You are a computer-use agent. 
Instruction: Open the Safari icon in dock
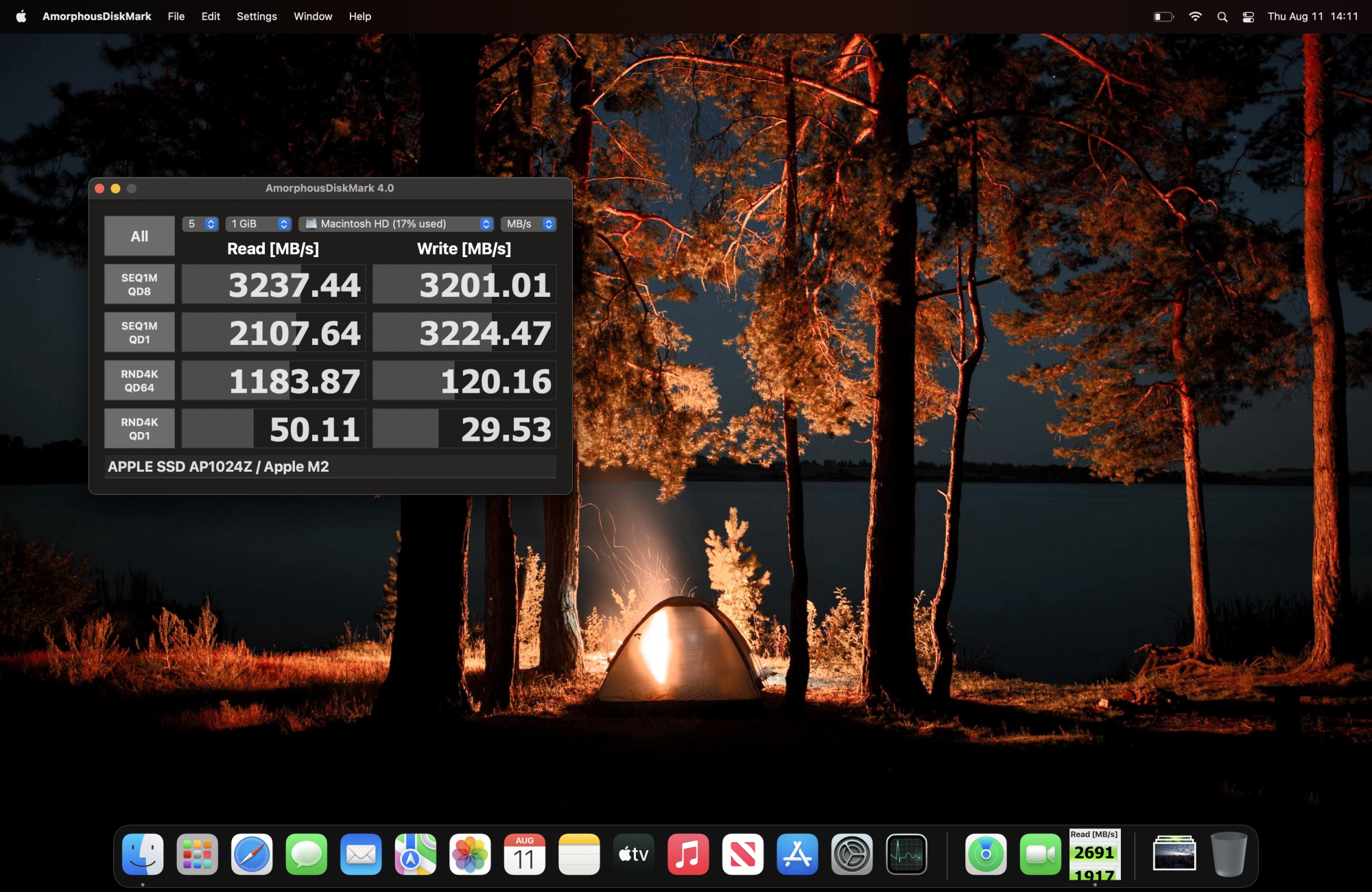tap(252, 854)
